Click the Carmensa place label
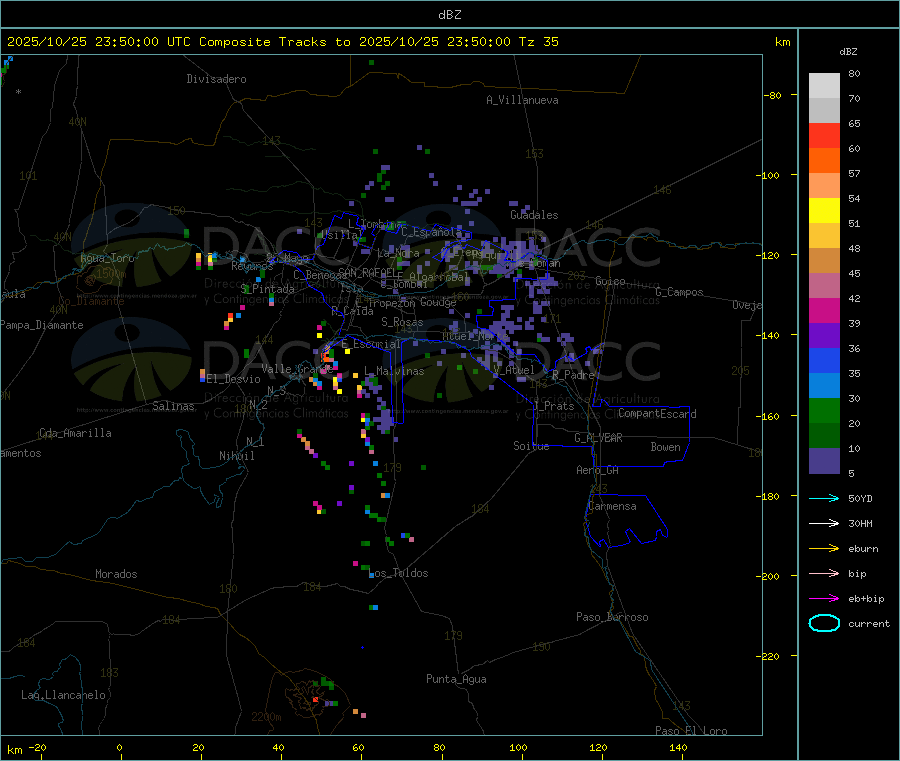Image resolution: width=900 pixels, height=761 pixels. click(x=612, y=507)
